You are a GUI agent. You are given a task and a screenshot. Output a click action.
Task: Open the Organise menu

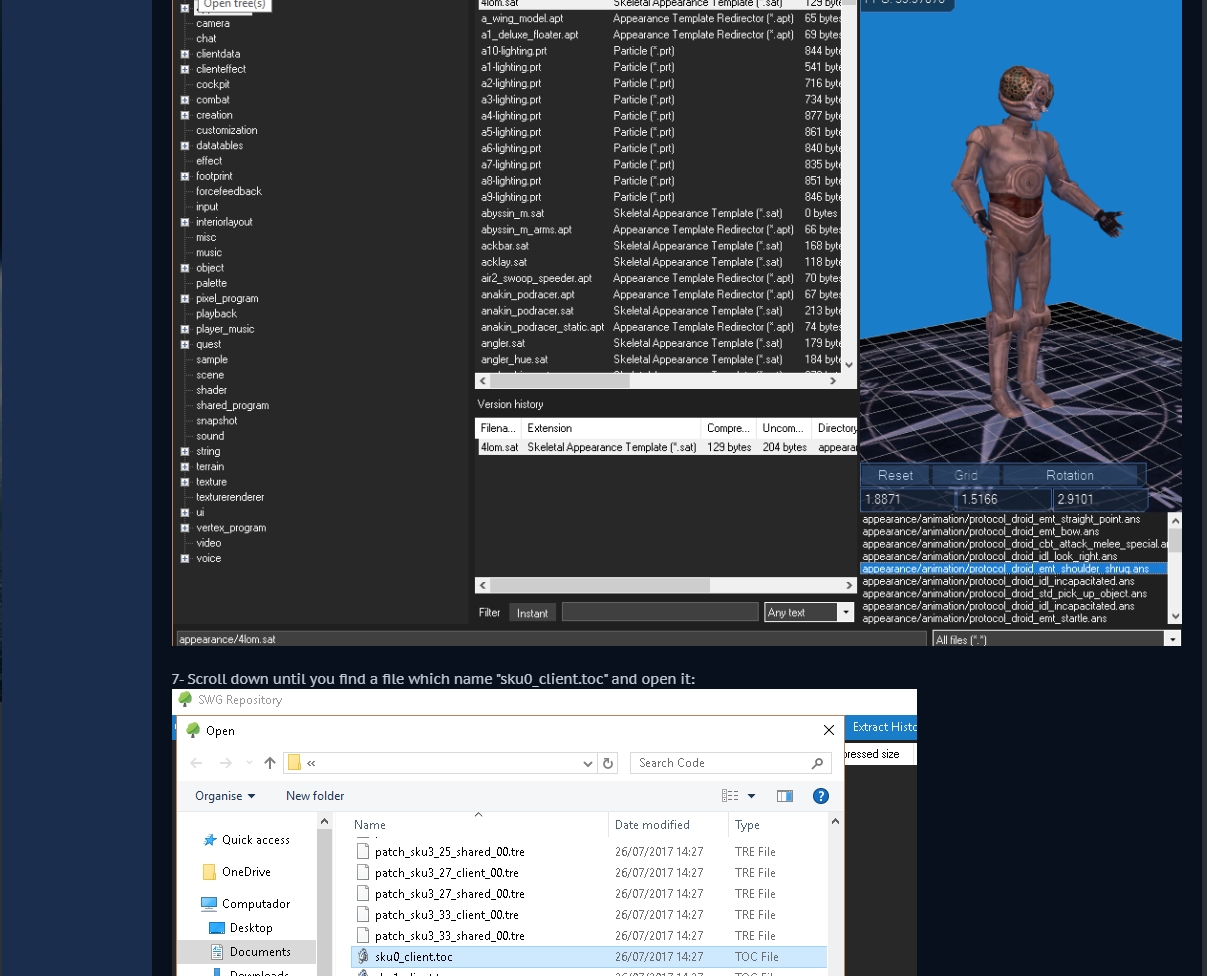tap(225, 796)
